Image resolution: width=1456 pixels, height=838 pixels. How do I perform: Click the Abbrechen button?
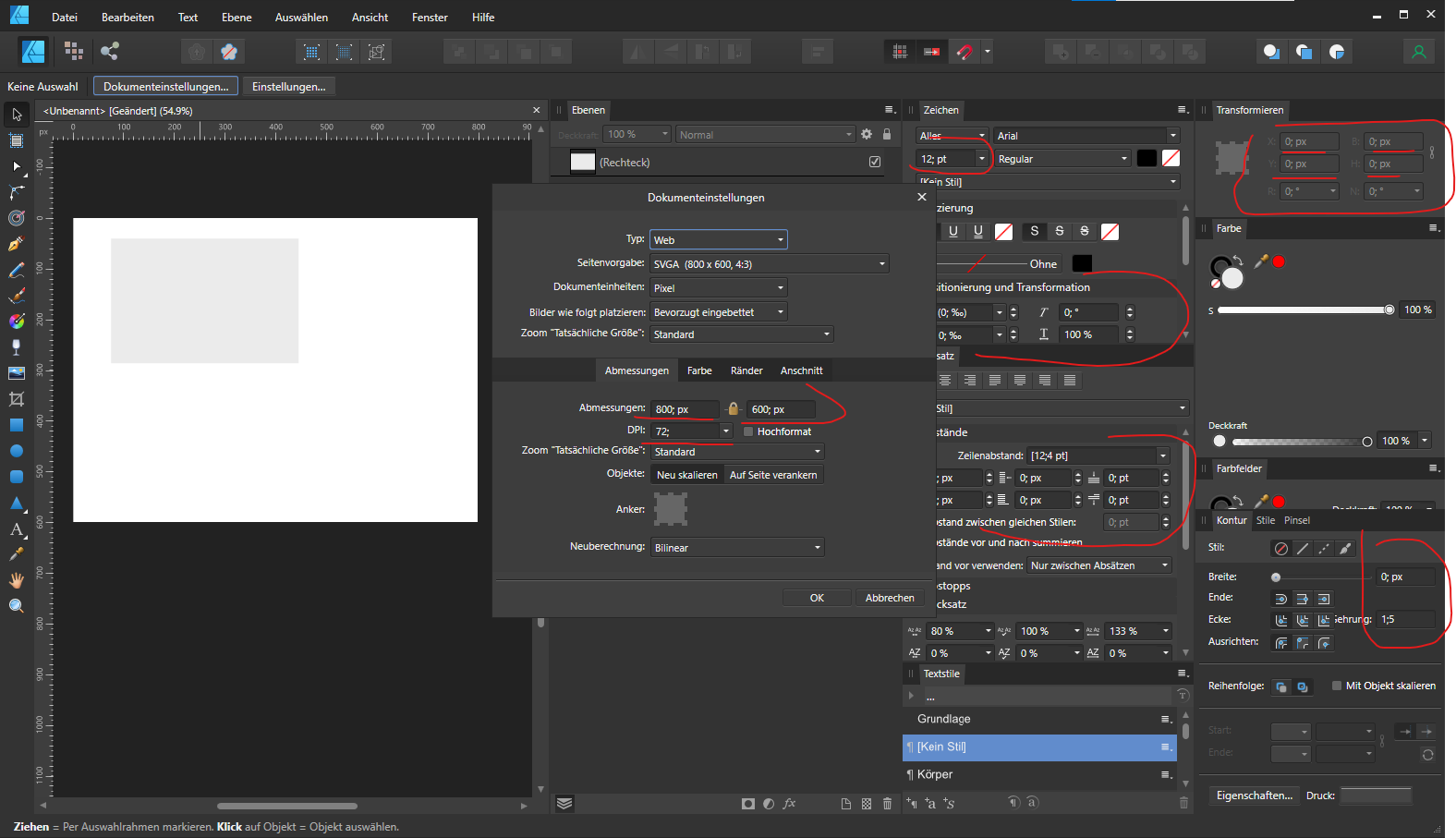pos(890,598)
